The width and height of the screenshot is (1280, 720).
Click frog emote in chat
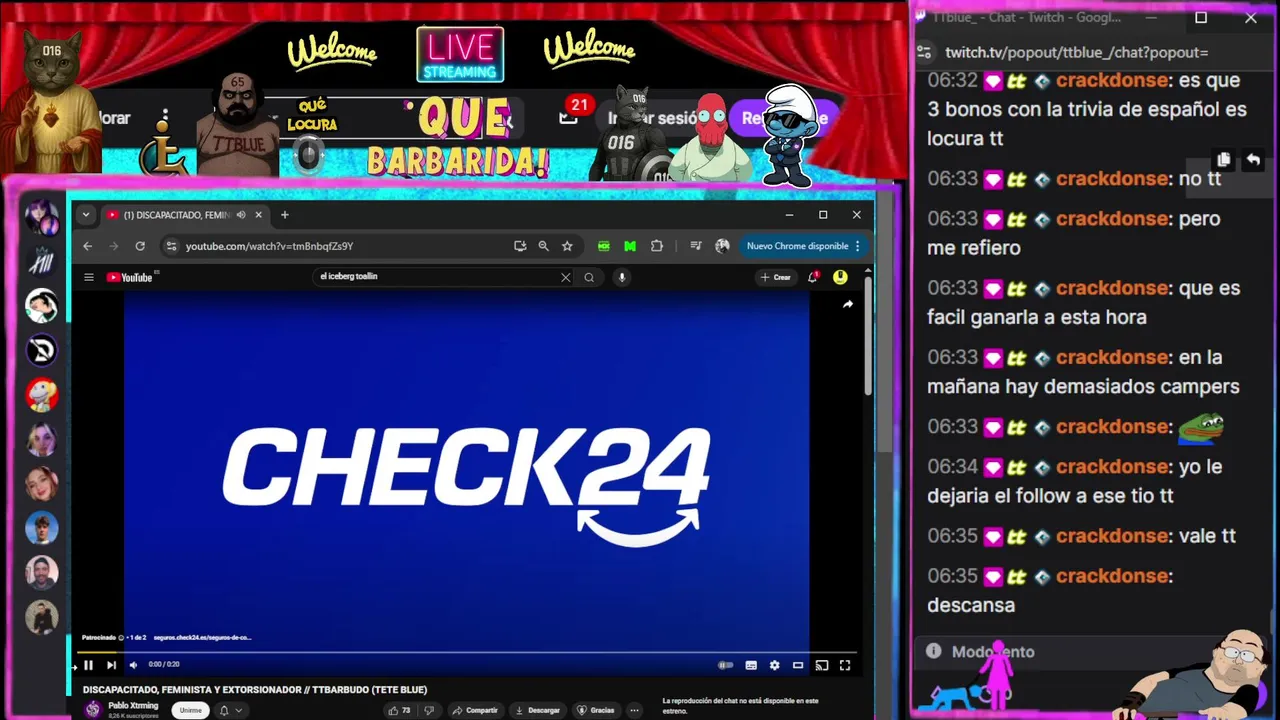(x=1200, y=427)
